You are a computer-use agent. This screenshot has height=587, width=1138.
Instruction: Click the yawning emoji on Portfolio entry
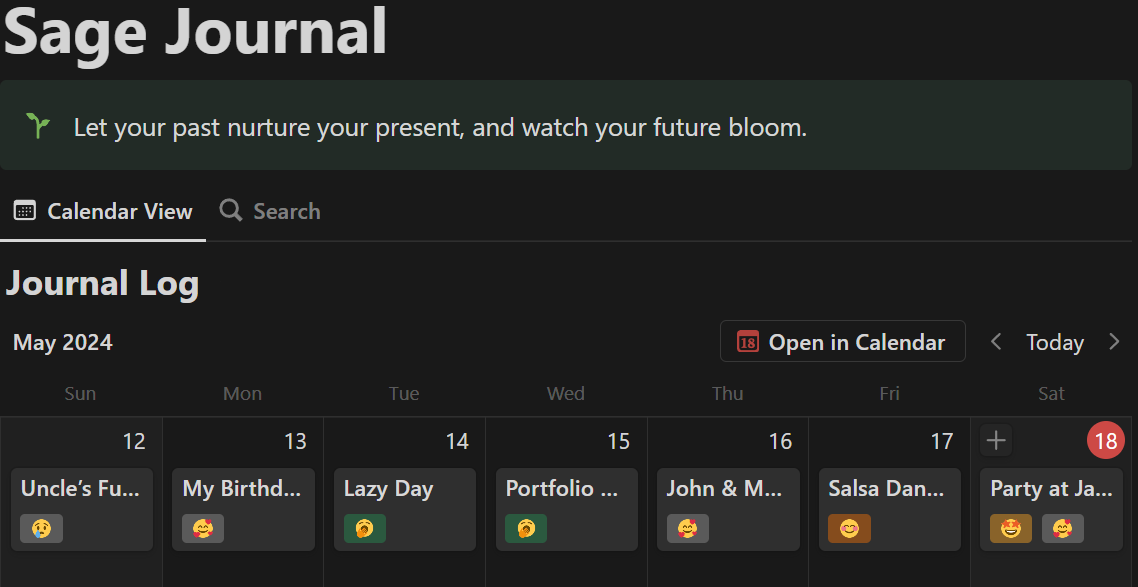(x=526, y=528)
